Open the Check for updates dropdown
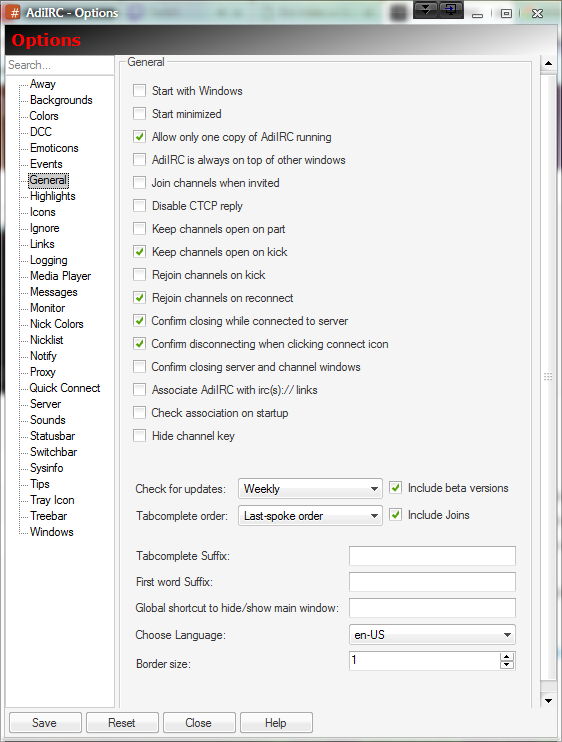The height and width of the screenshot is (742, 562). click(310, 488)
